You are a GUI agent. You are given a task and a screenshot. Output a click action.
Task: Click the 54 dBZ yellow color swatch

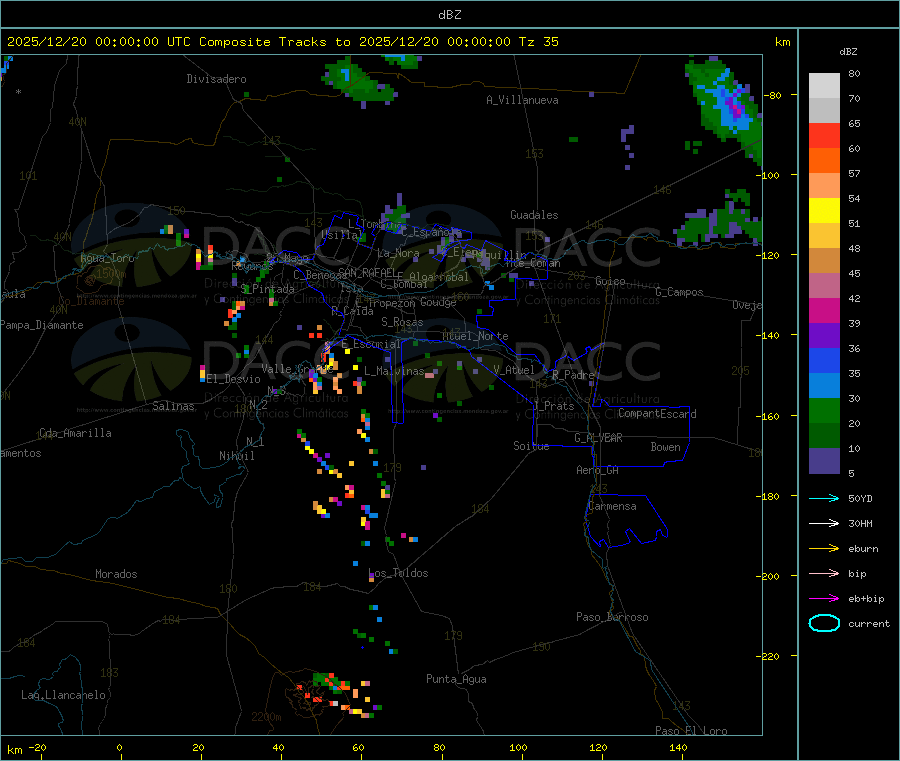[824, 211]
